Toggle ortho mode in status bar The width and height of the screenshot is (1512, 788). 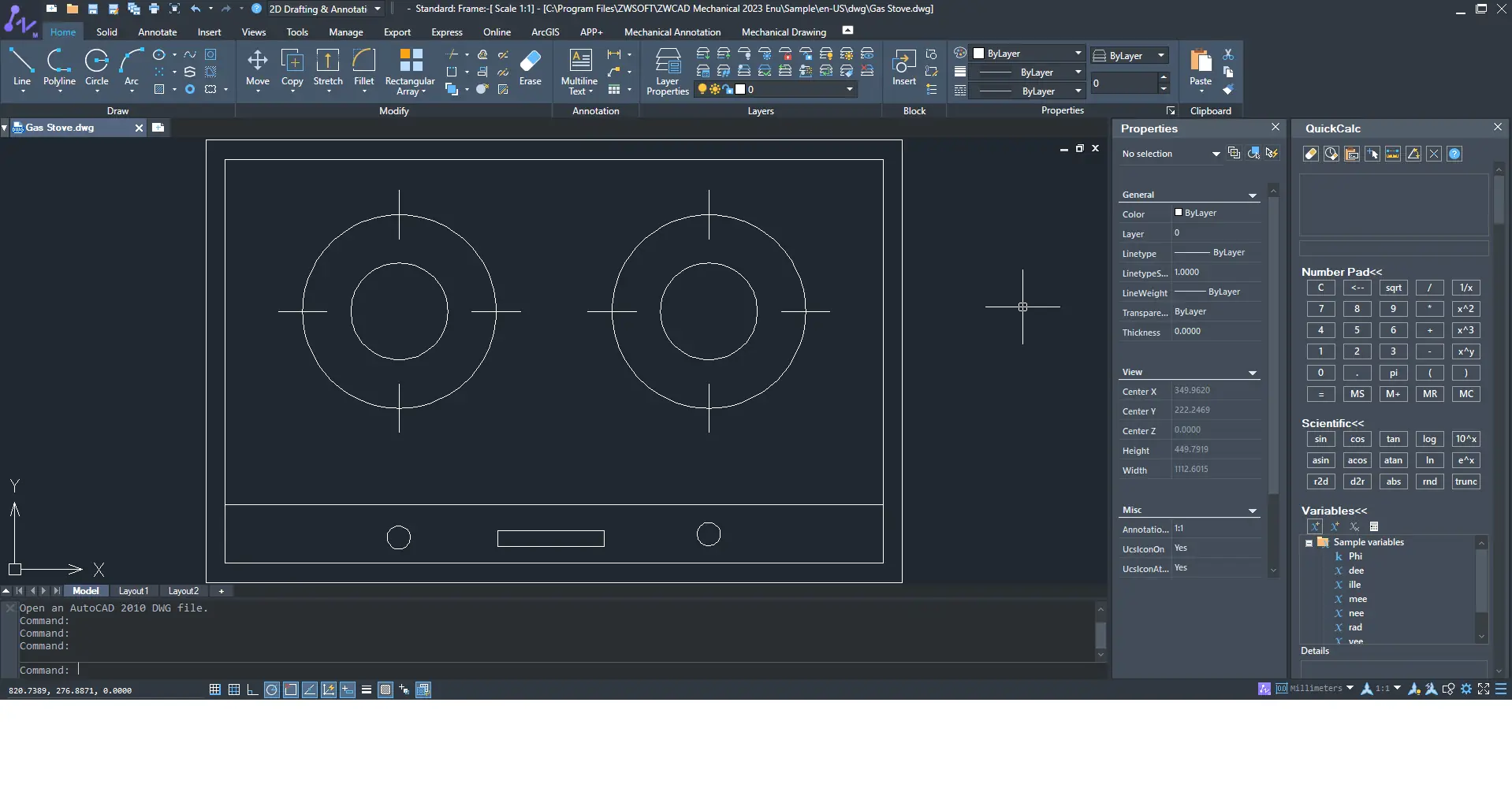252,690
